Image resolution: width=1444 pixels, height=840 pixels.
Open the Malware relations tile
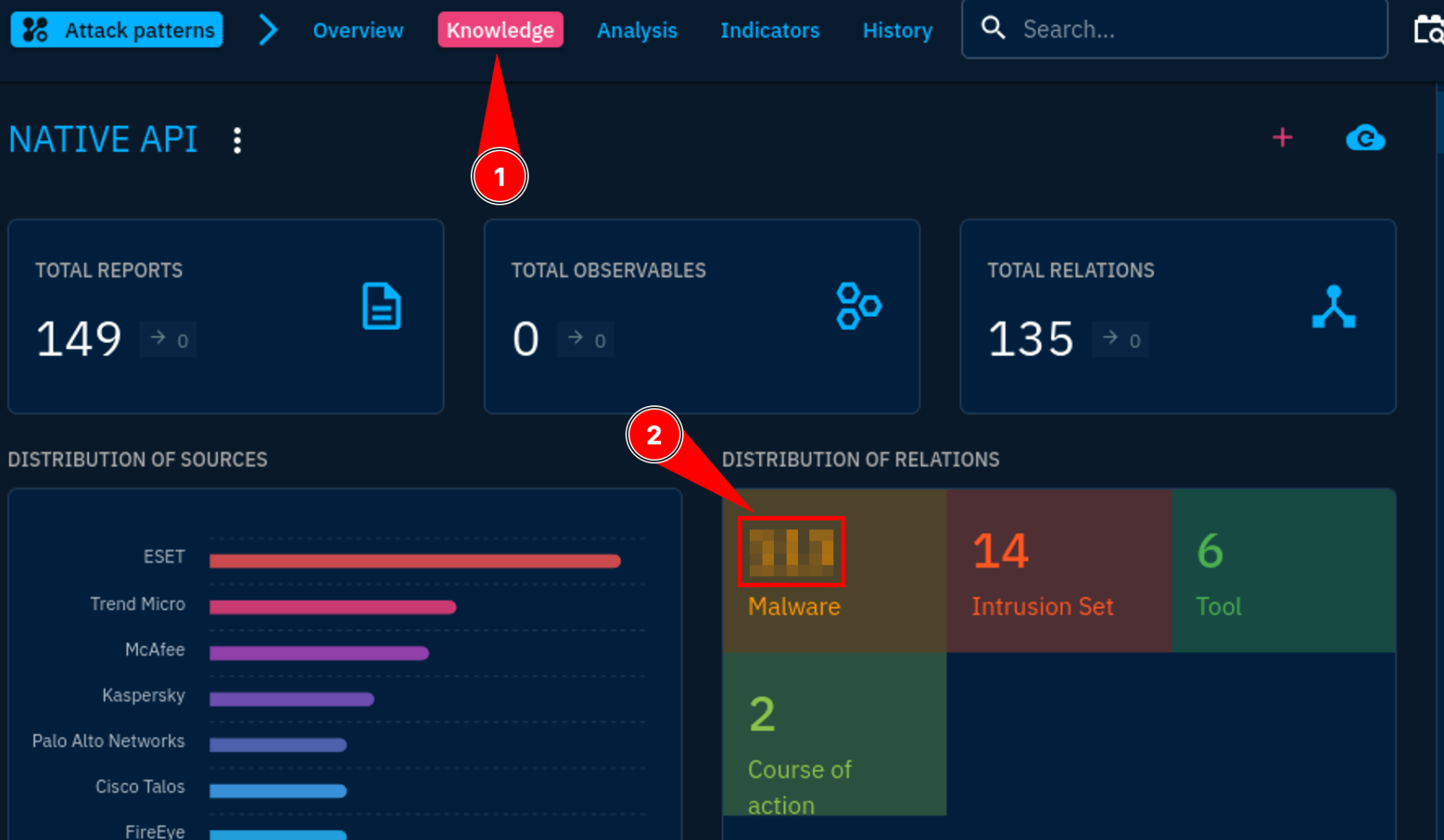835,571
